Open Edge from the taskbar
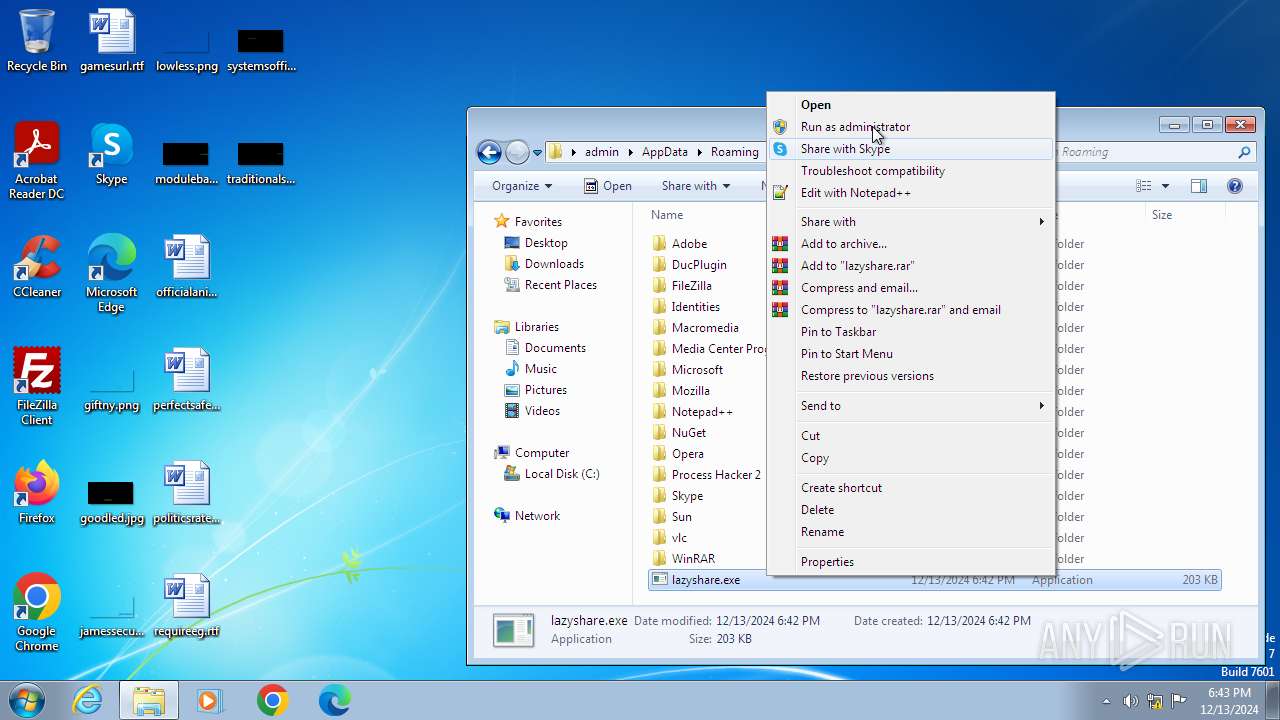Image resolution: width=1280 pixels, height=720 pixels. tap(334, 700)
